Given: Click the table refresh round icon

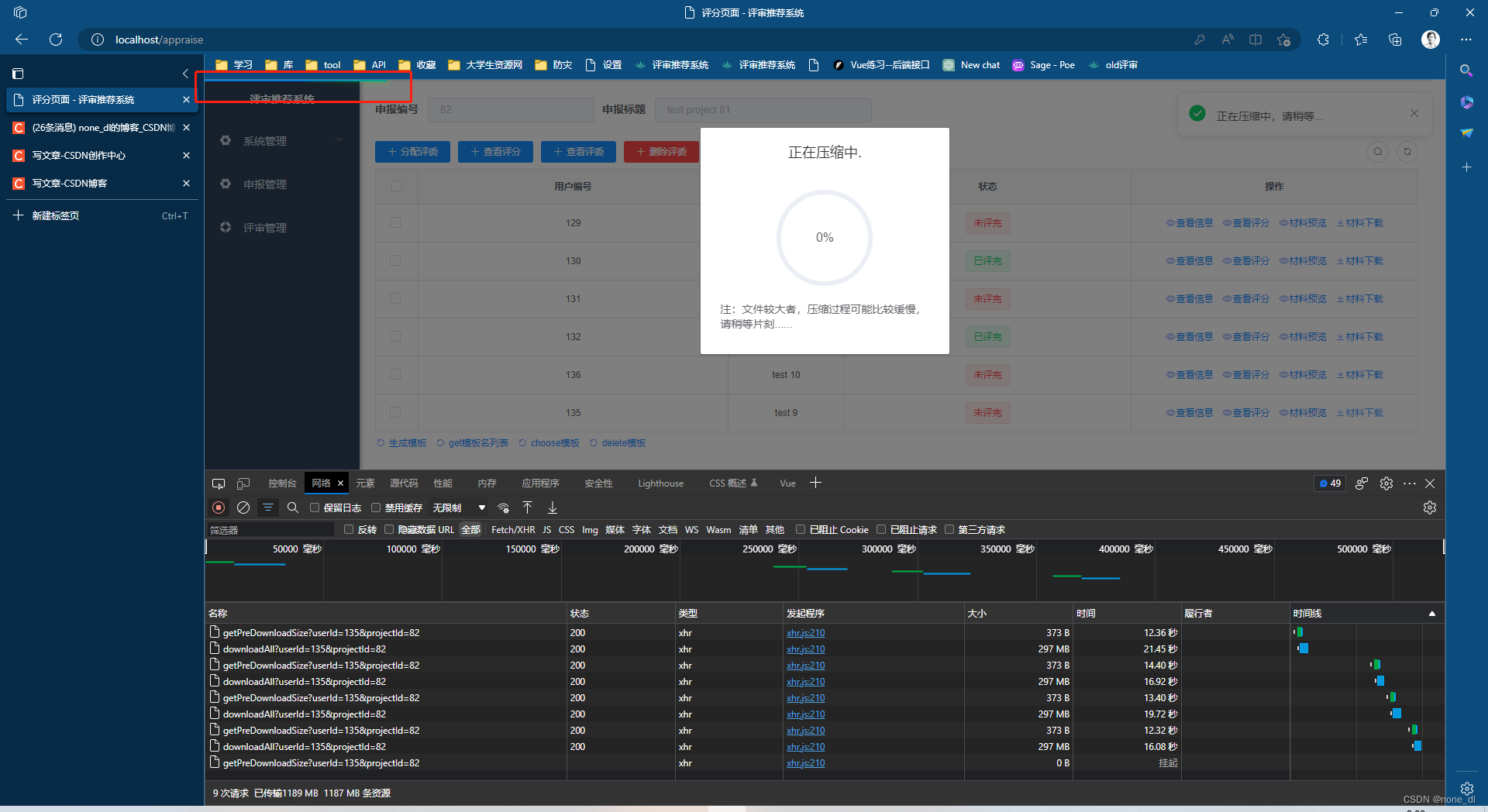Looking at the screenshot, I should (1407, 152).
